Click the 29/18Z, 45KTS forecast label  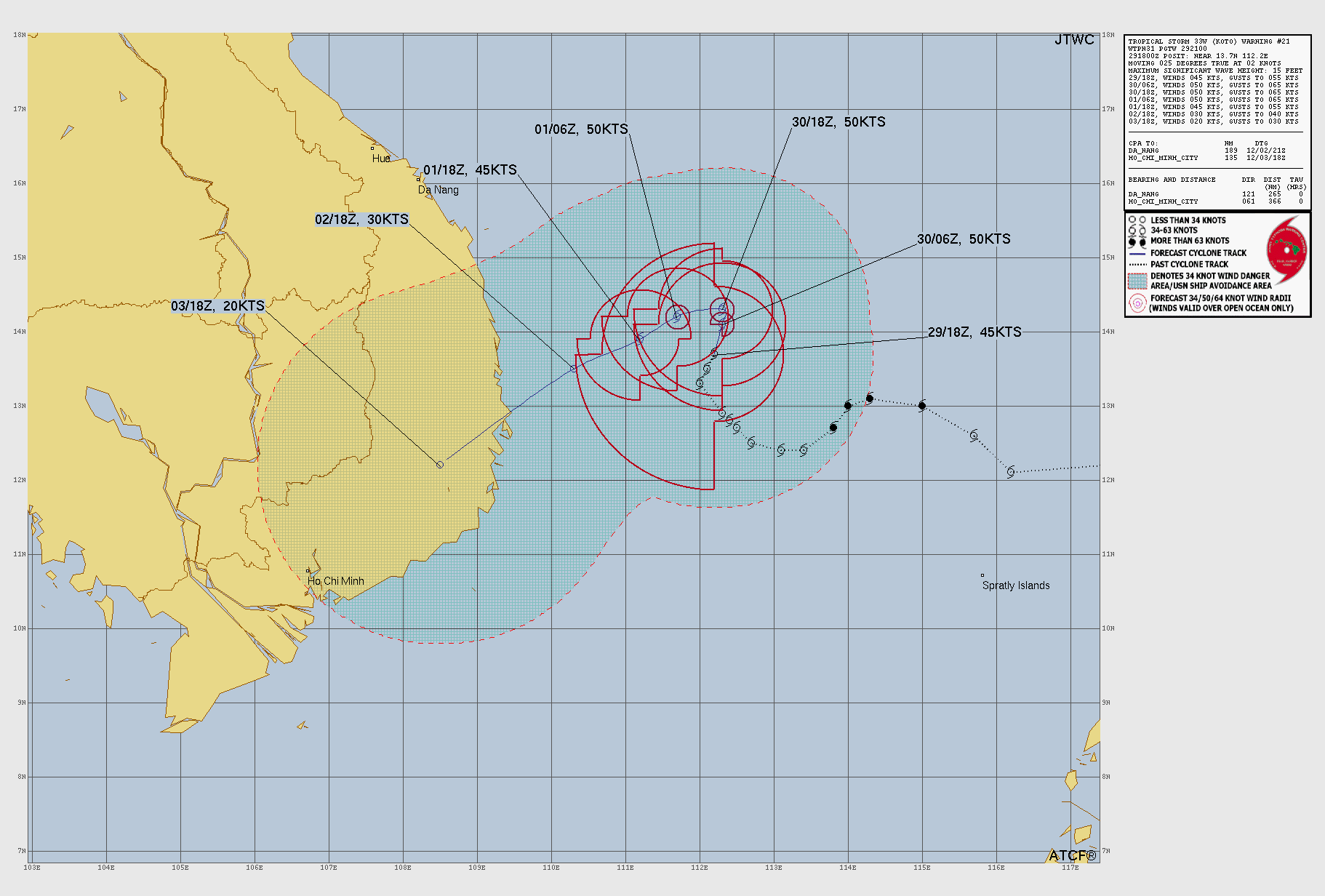point(974,332)
